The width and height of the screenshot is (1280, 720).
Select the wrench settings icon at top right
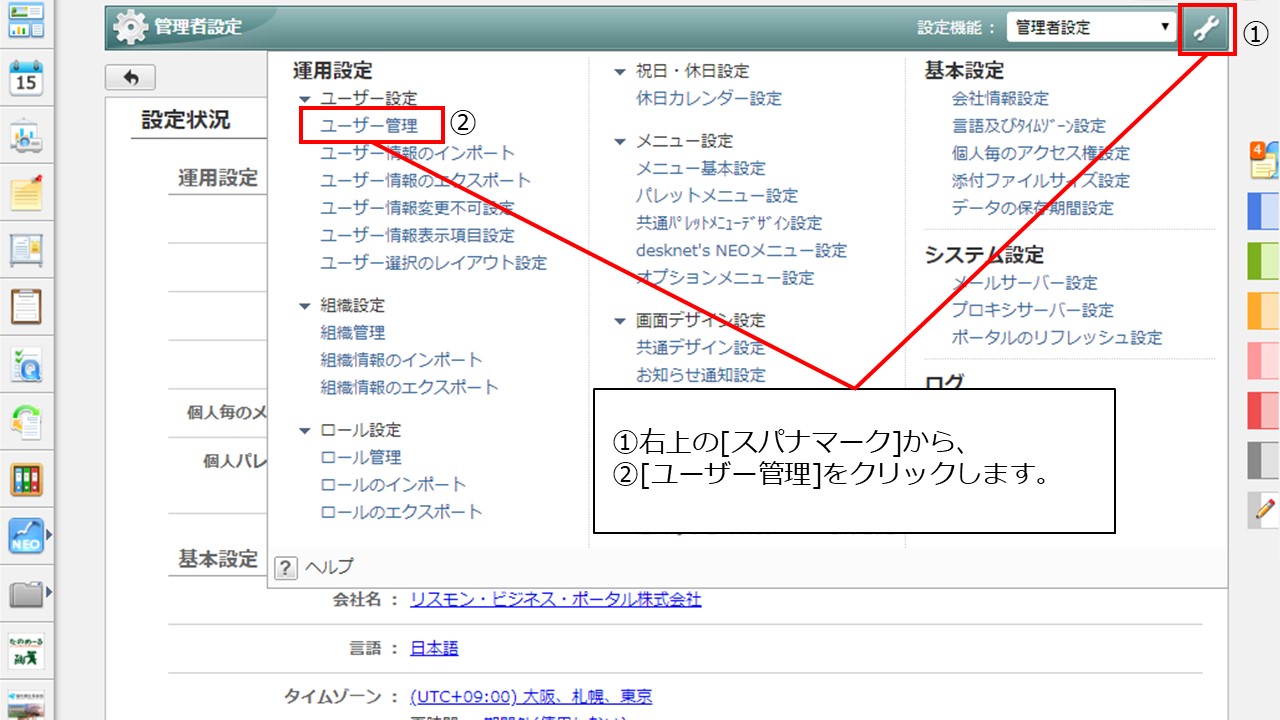tap(1206, 28)
